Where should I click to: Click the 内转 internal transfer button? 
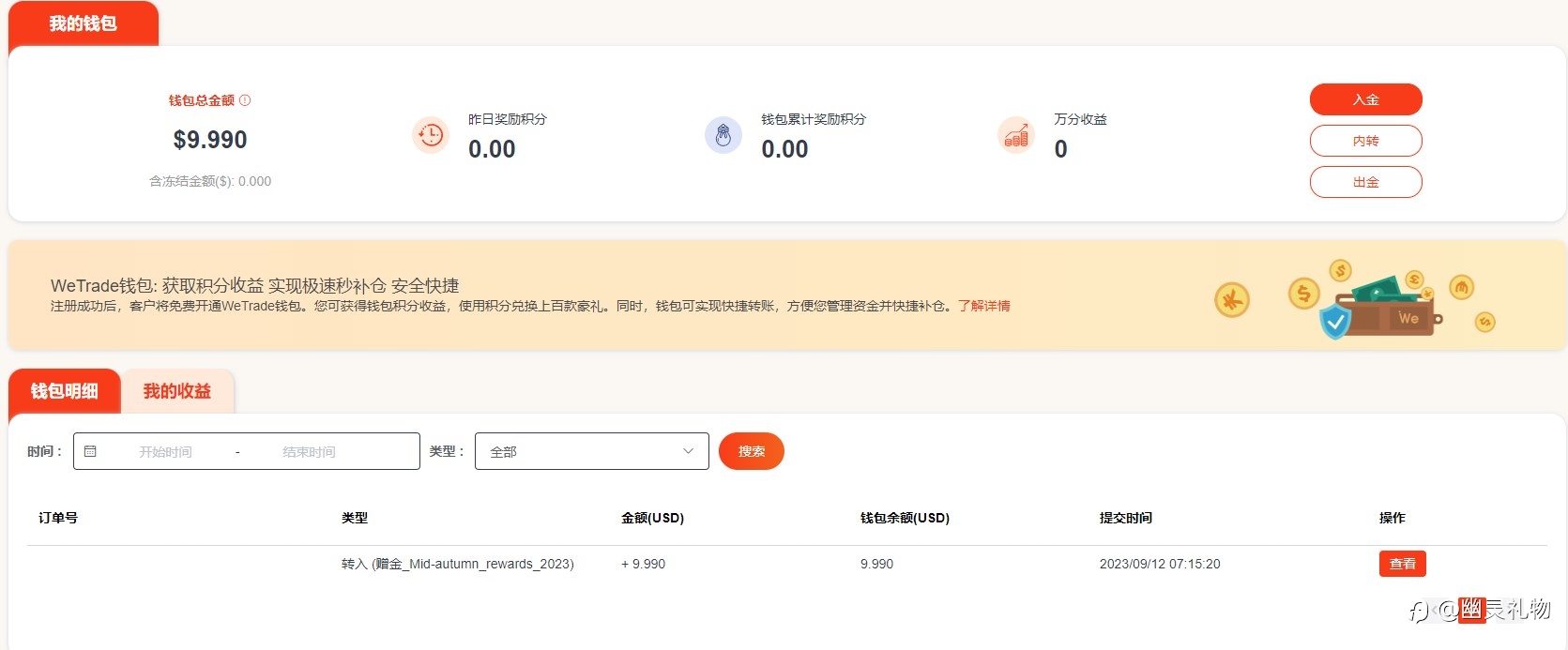coord(1366,141)
